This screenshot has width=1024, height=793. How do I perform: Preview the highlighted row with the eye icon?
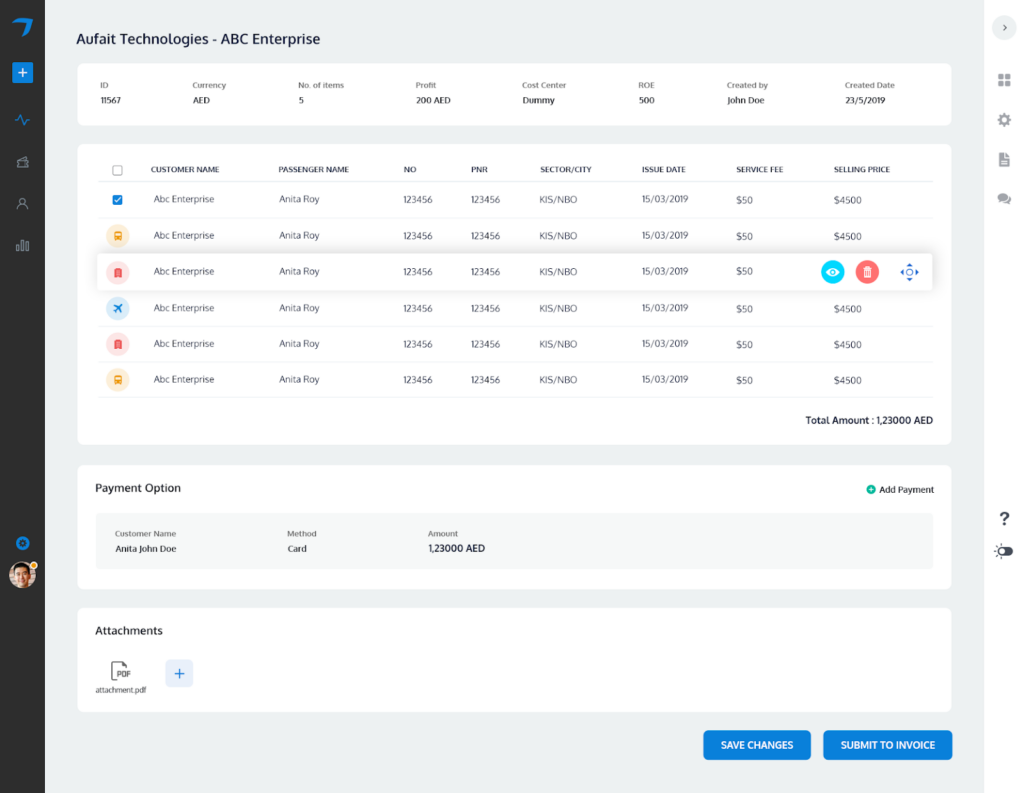pyautogui.click(x=832, y=271)
